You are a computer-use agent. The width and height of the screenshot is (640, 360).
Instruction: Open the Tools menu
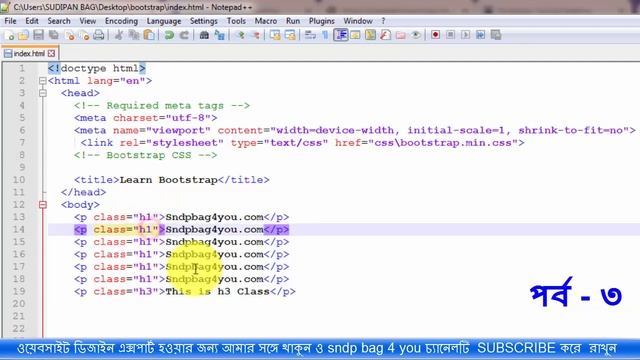236,21
